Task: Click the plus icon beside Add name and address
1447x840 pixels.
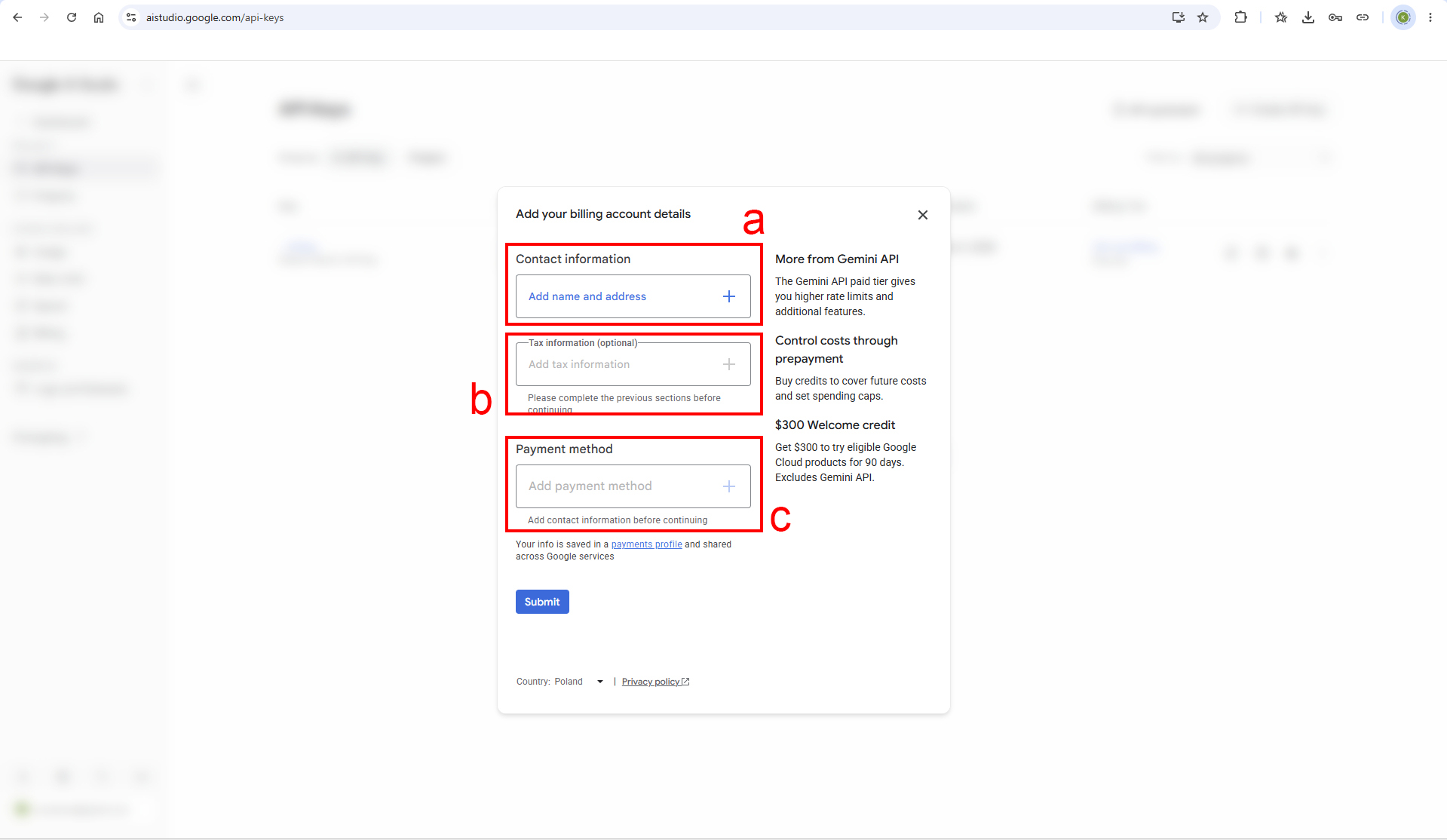Action: (x=729, y=296)
